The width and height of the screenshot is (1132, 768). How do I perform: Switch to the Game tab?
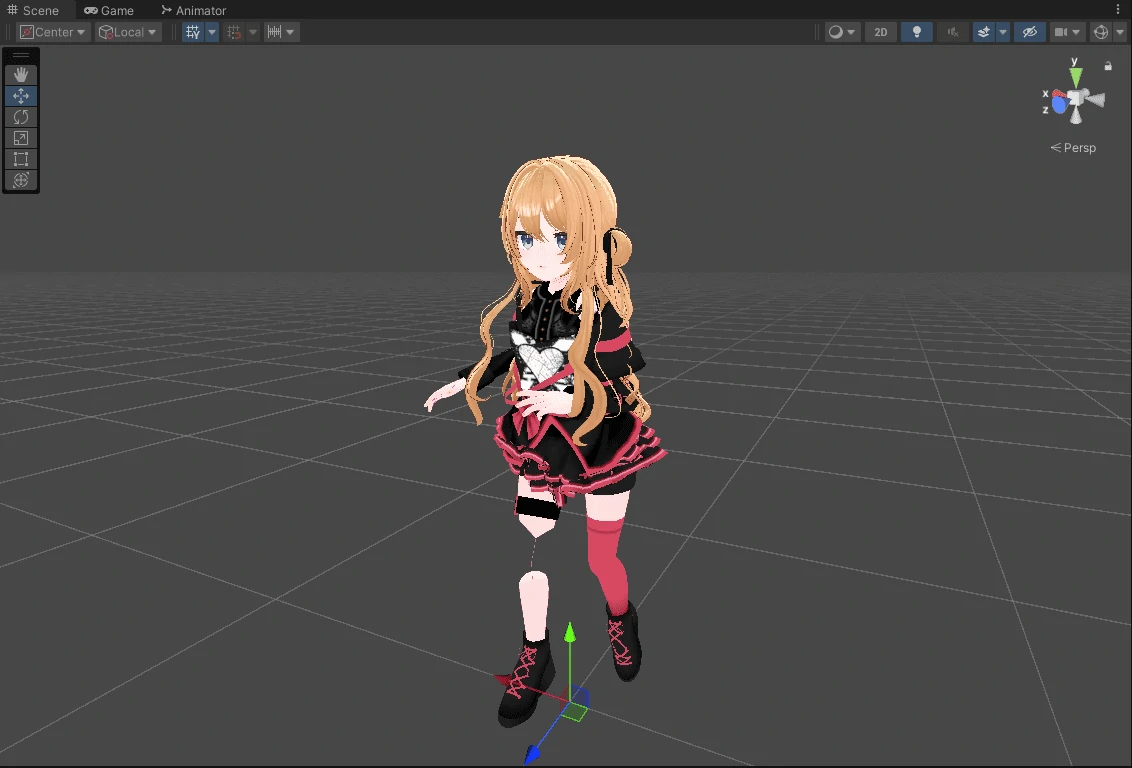point(110,10)
